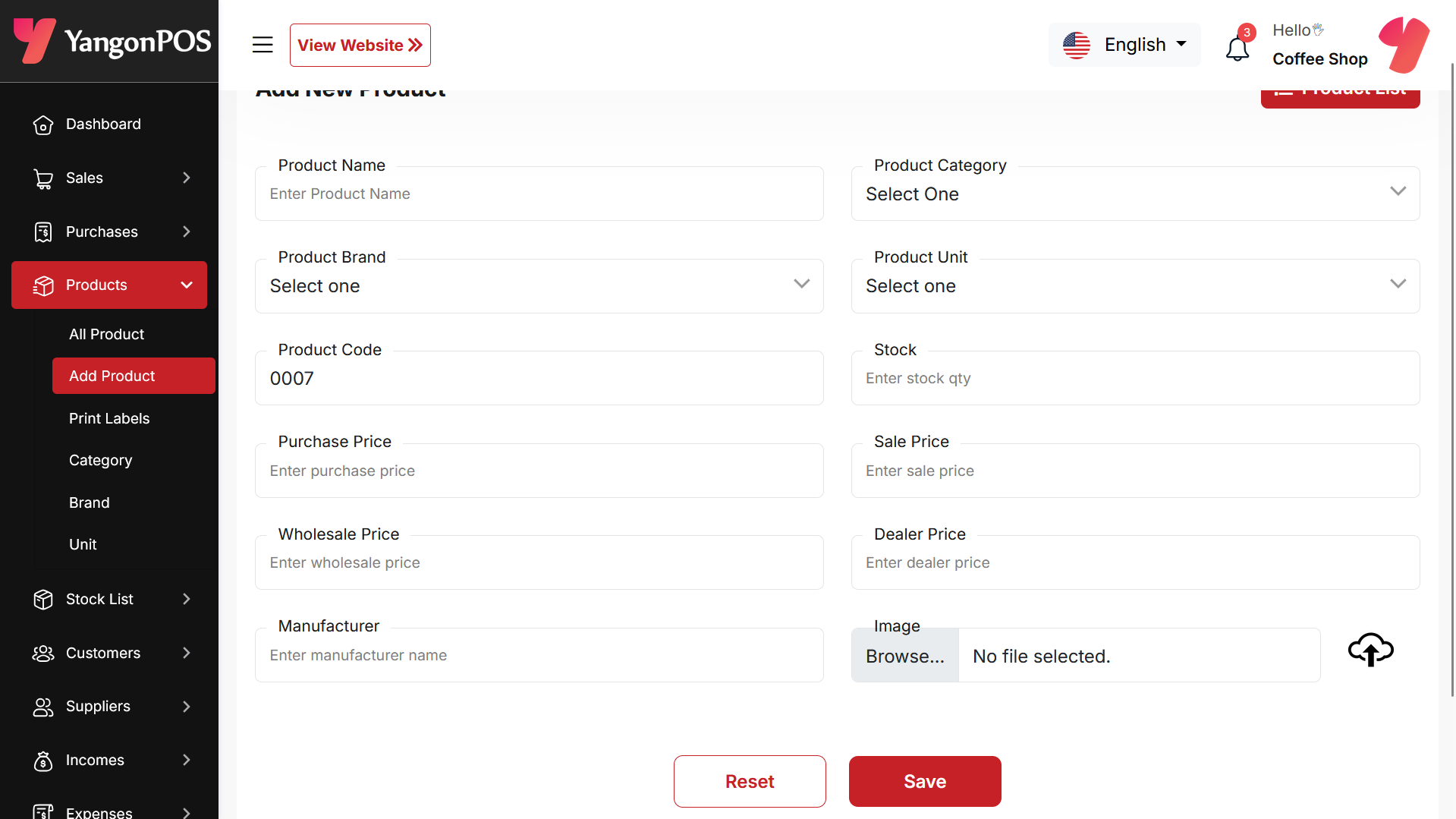Click the Stock List box icon
This screenshot has height=819, width=1456.
43,600
